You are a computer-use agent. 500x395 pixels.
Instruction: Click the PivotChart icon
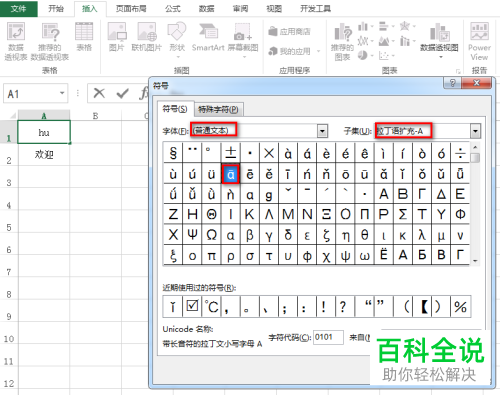[x=439, y=39]
